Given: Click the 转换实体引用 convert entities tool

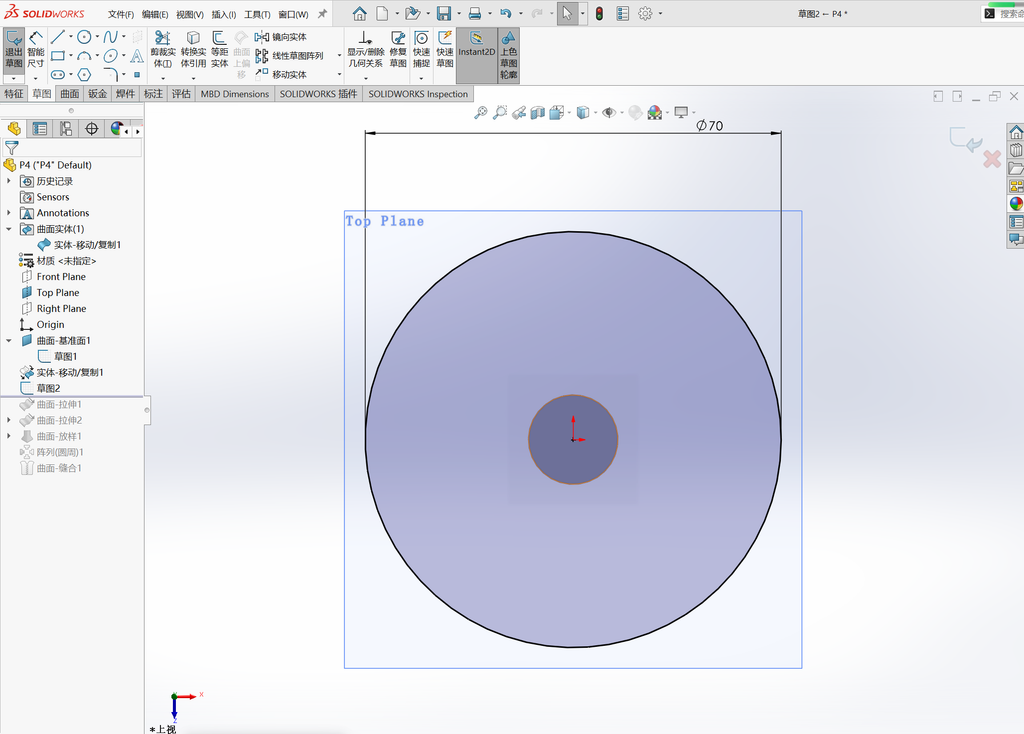Looking at the screenshot, I should point(193,50).
